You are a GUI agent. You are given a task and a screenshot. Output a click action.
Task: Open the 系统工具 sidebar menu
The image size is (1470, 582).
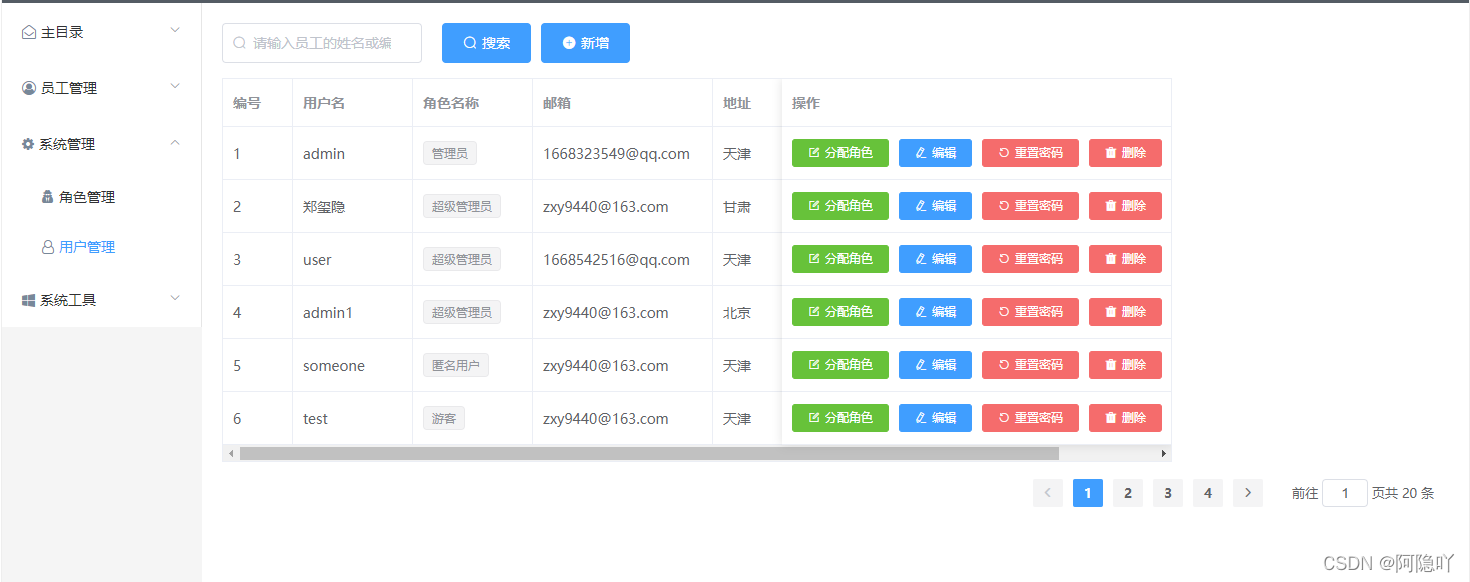101,300
